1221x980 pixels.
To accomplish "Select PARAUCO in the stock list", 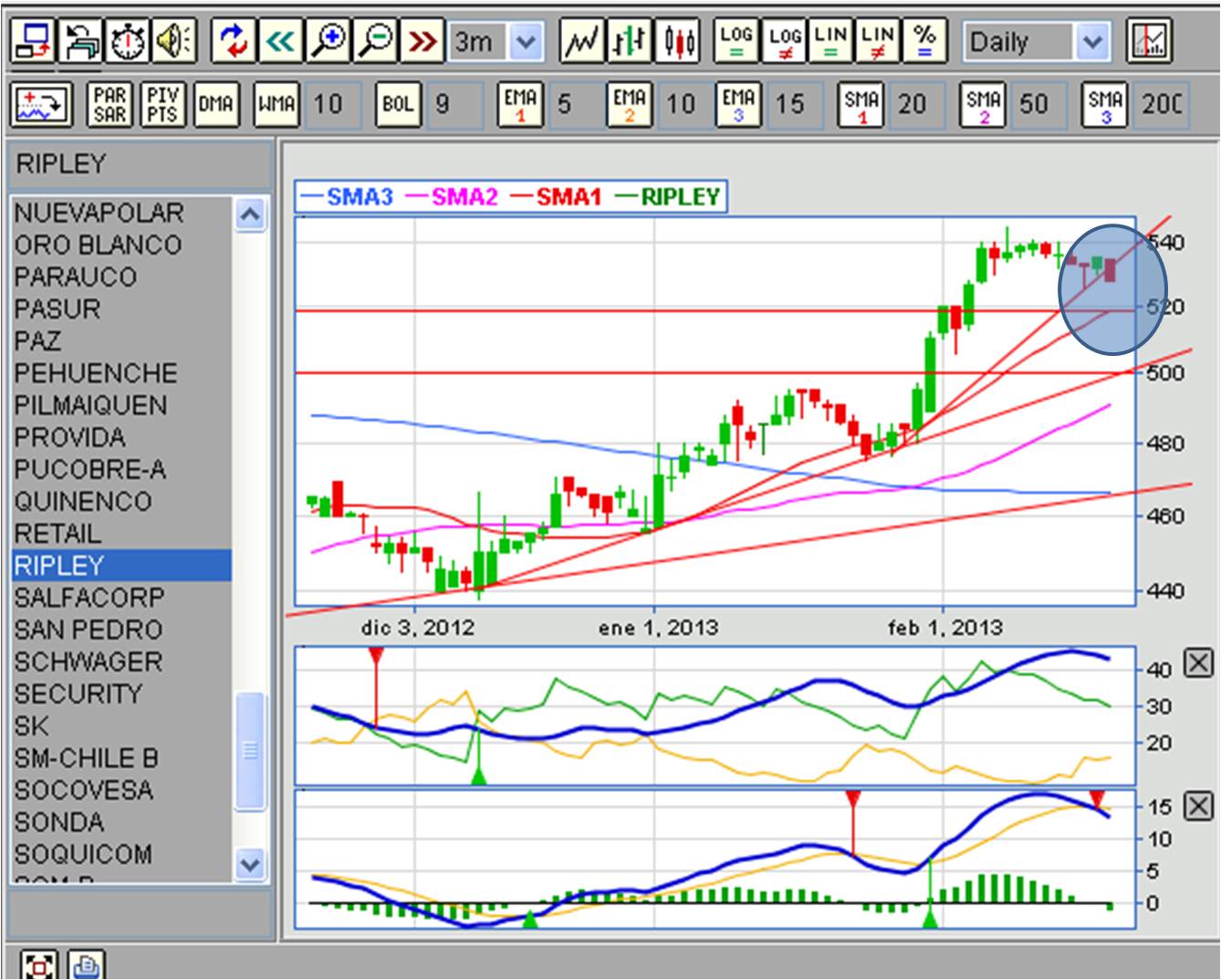I will (x=120, y=277).
